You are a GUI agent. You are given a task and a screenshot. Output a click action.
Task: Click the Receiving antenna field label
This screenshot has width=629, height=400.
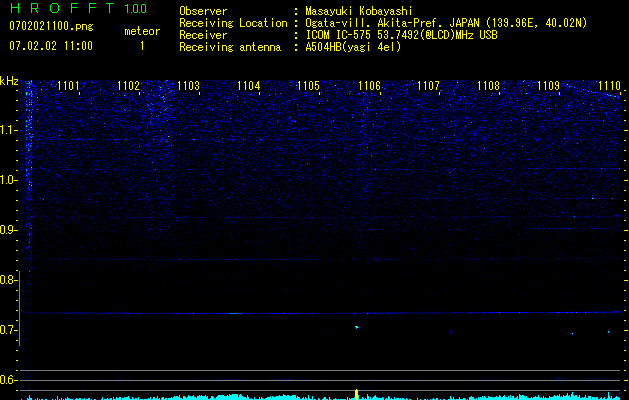[x=230, y=47]
